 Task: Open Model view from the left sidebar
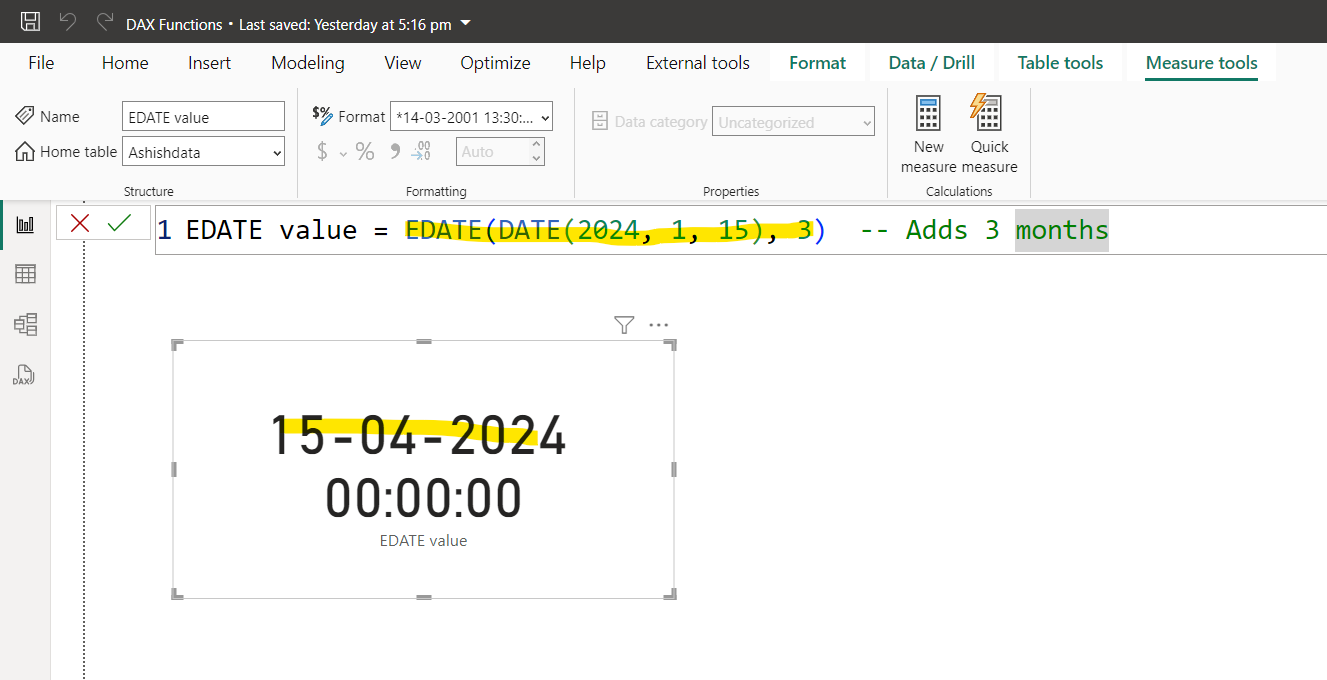tap(25, 323)
